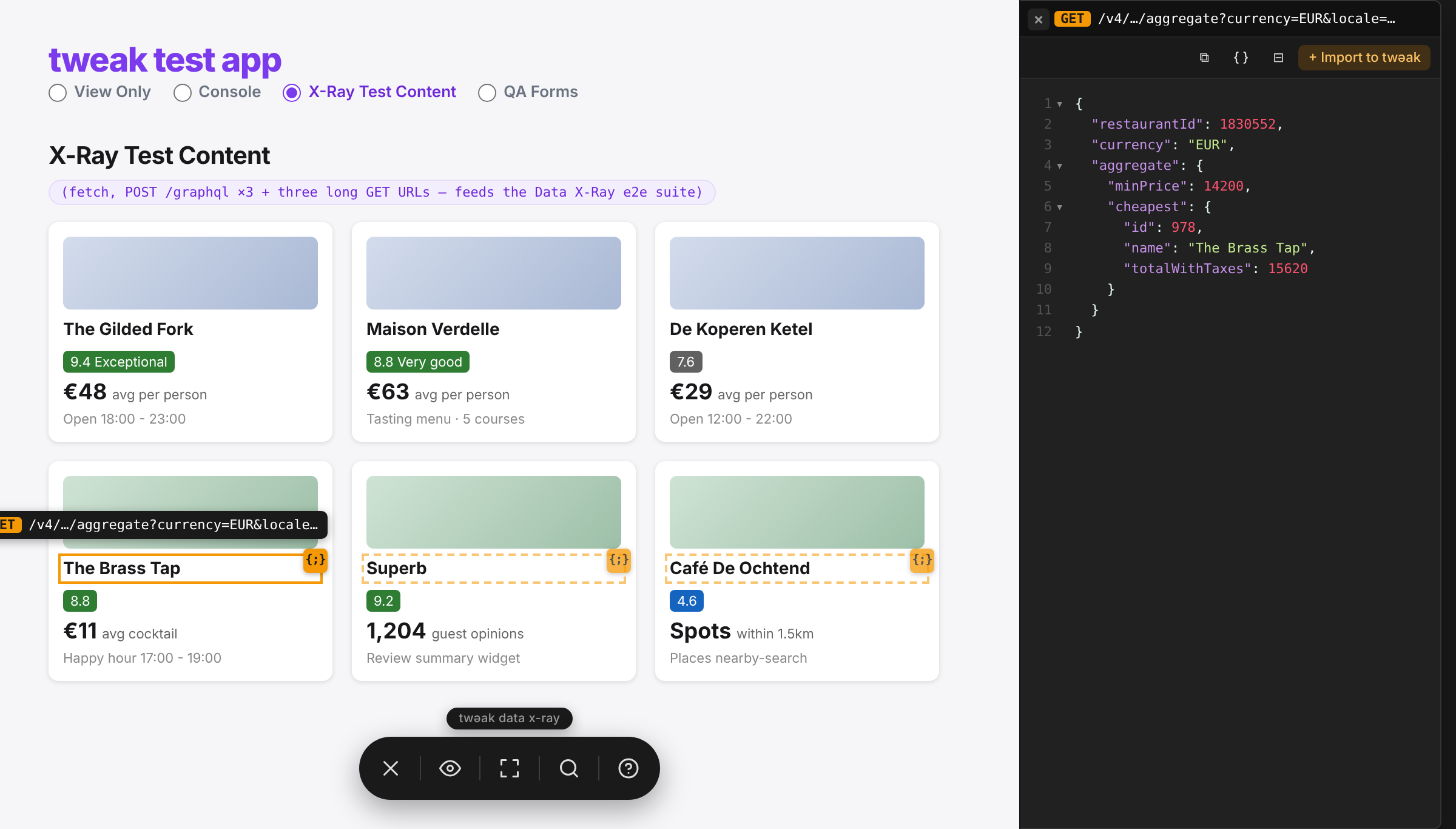Viewport: 1456px width, 829px height.
Task: Click the Superb card green image
Action: click(x=494, y=512)
